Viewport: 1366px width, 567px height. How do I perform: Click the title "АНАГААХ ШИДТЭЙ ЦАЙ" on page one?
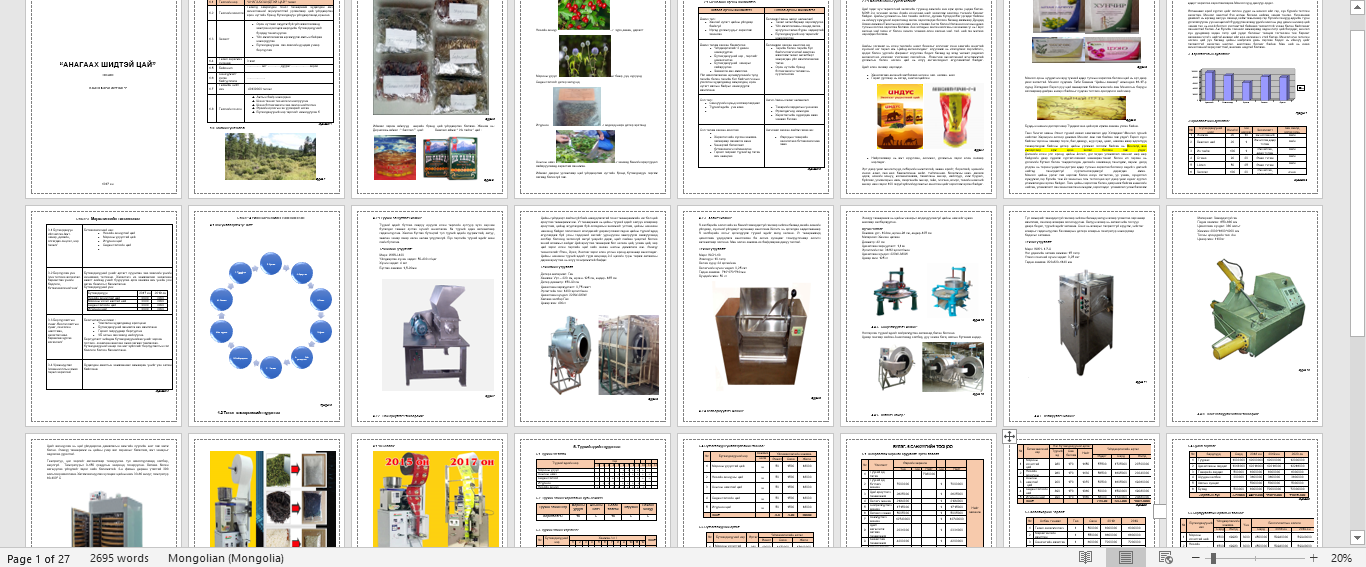pyautogui.click(x=107, y=65)
